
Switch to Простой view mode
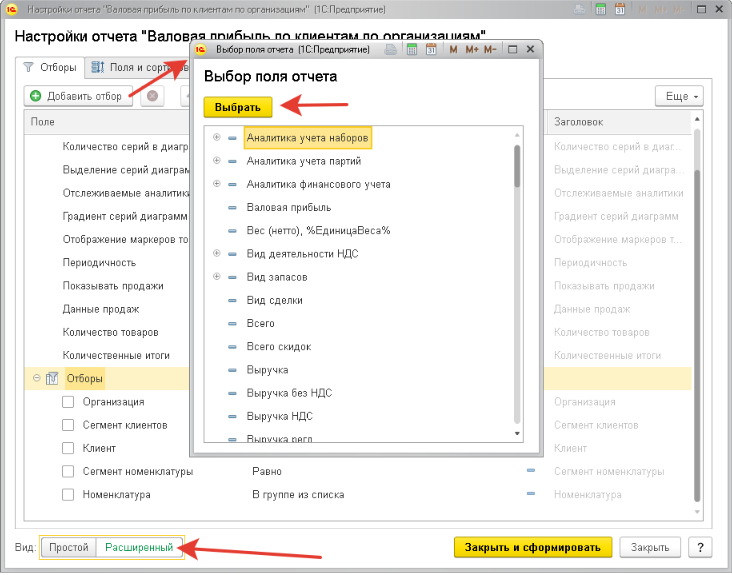click(68, 548)
